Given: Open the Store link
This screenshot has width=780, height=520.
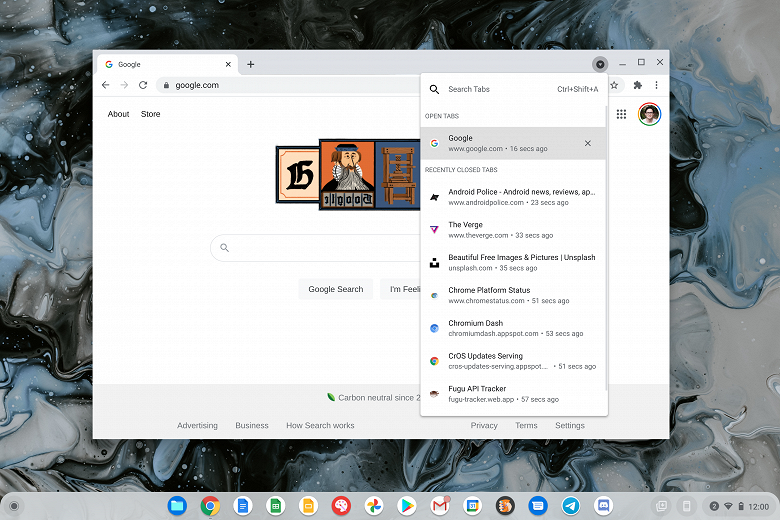Looking at the screenshot, I should pyautogui.click(x=150, y=114).
